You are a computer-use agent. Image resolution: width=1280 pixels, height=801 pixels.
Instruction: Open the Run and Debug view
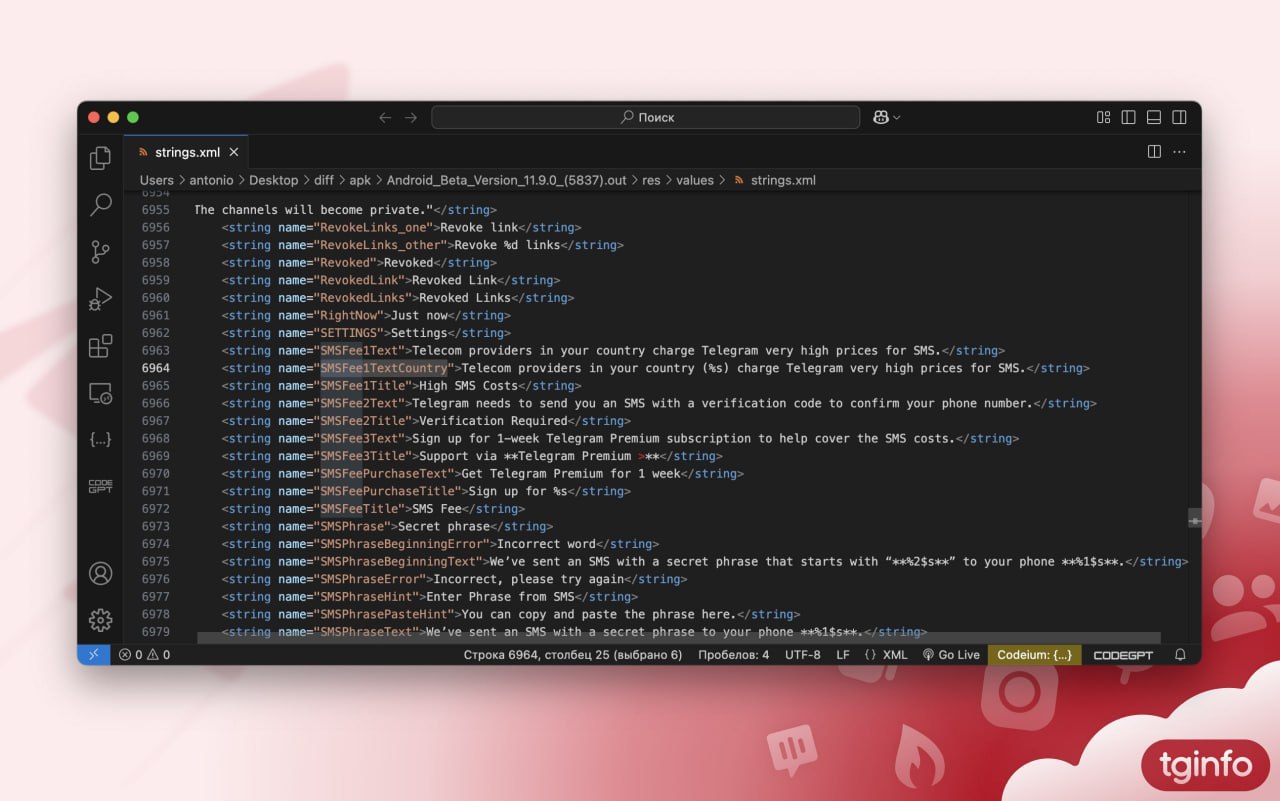tap(100, 299)
